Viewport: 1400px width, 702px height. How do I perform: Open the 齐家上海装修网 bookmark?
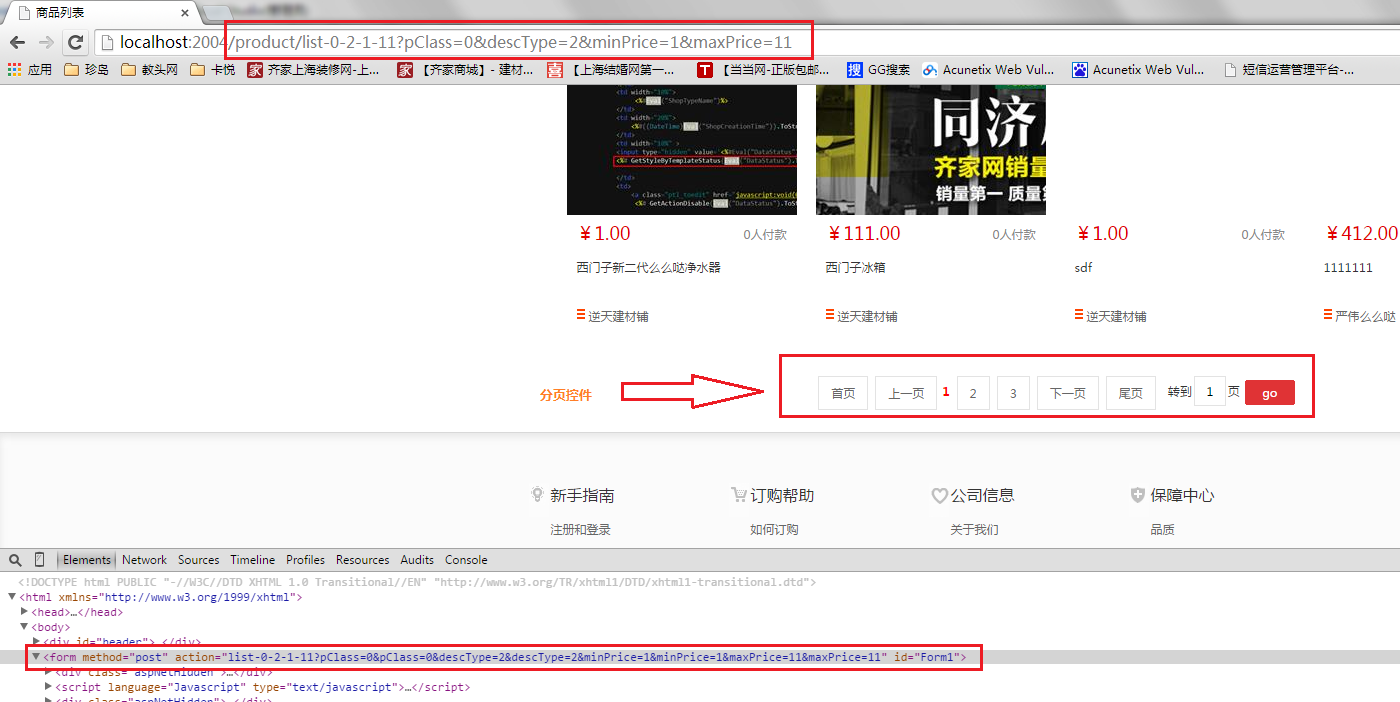click(x=314, y=70)
